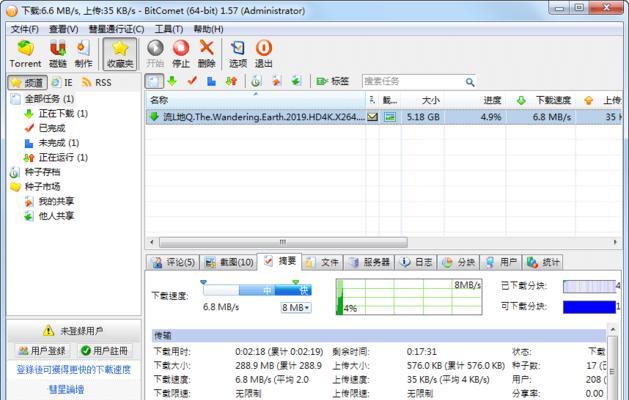Open 彗星通行证(C) menu
The image size is (629, 400).
[x=116, y=29]
